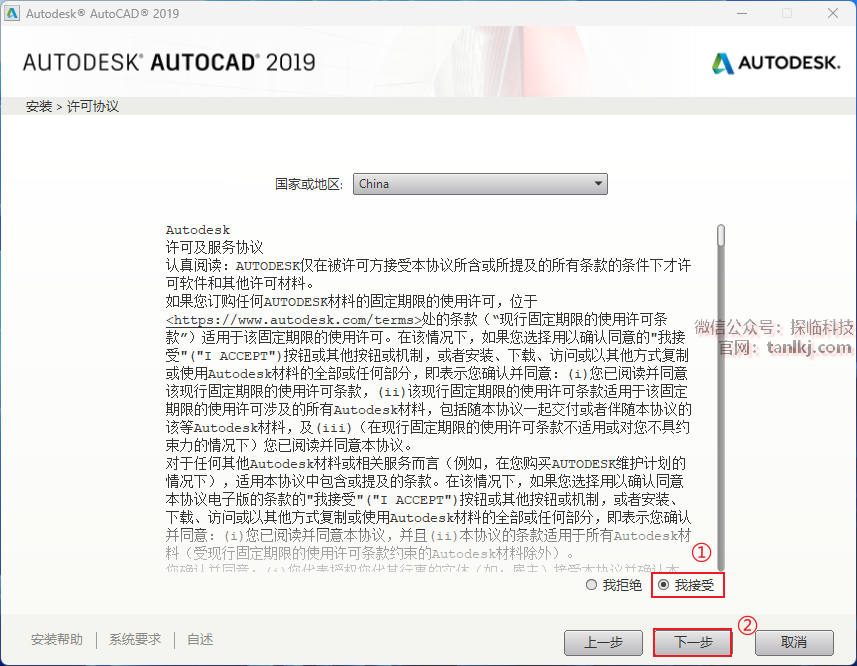Select the 我接受 radio button
This screenshot has width=857, height=666.
pos(663,585)
